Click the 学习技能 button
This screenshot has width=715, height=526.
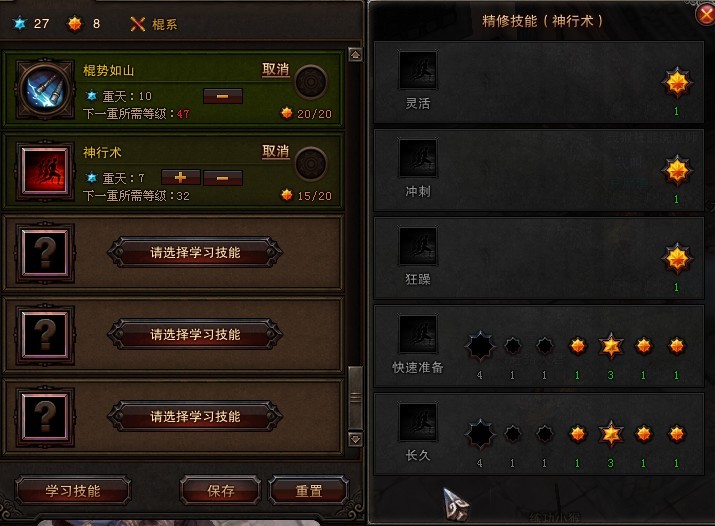coord(73,490)
